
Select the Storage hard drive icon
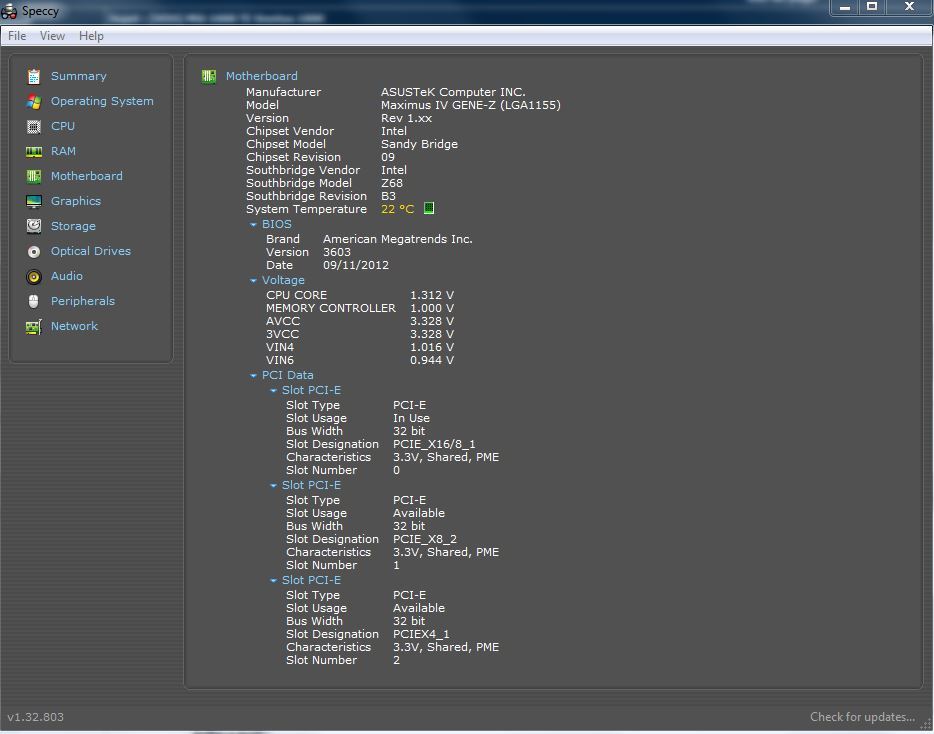(x=34, y=226)
